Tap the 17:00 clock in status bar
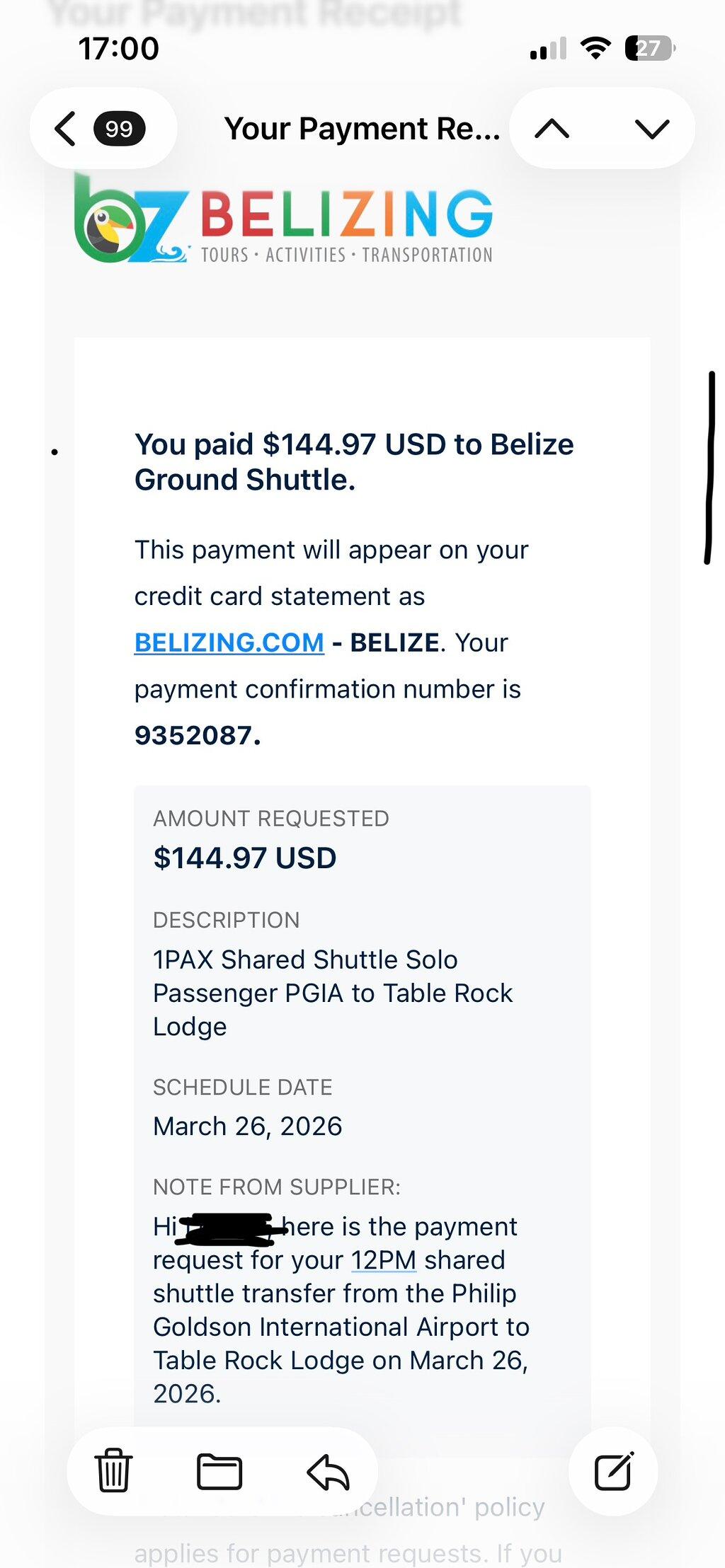 pos(119,49)
